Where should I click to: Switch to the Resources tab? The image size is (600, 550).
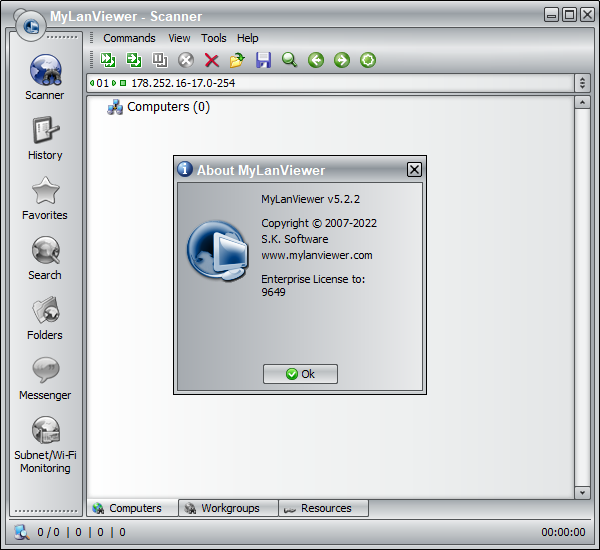[x=324, y=508]
